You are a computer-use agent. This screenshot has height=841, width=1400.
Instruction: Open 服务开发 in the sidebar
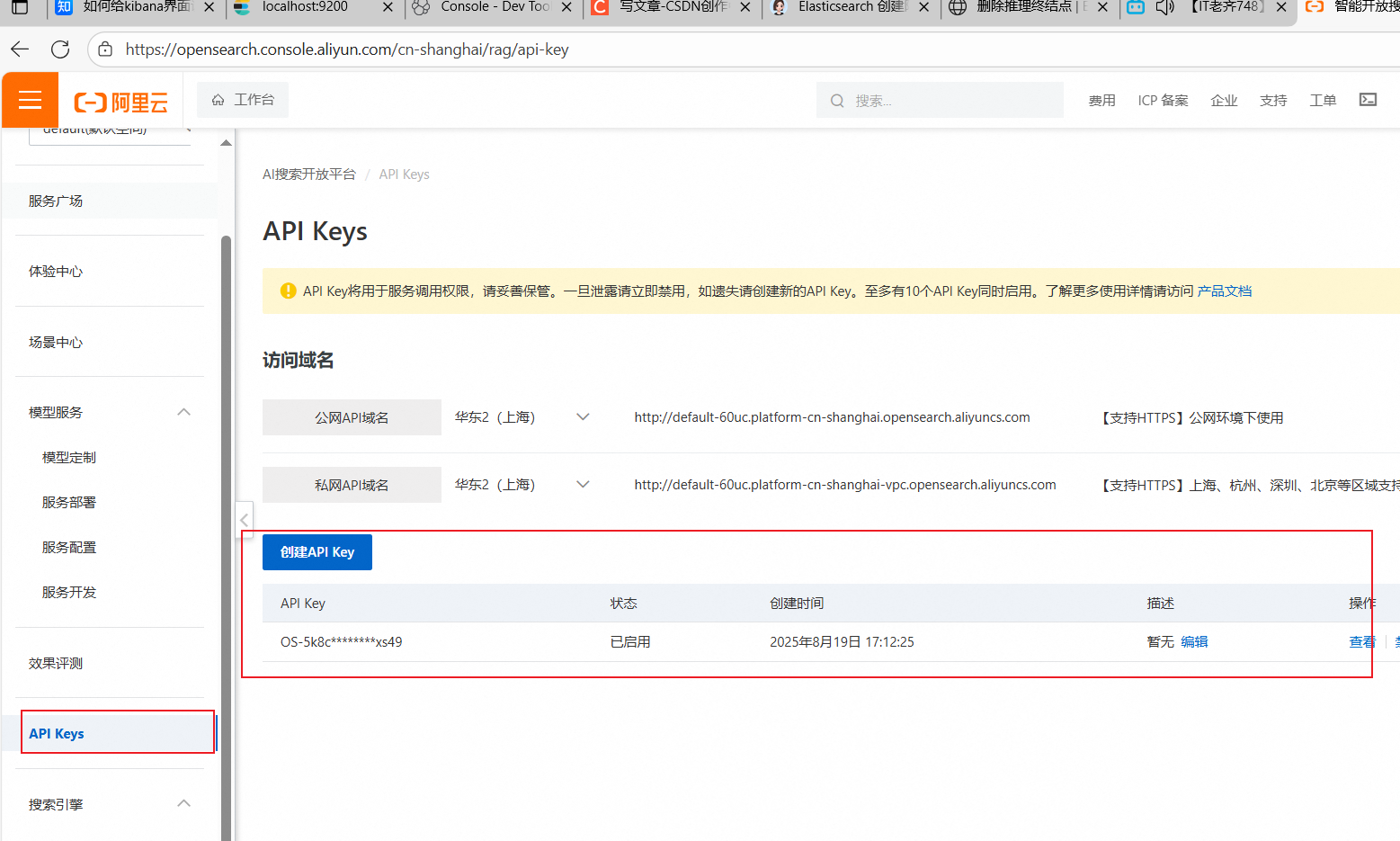tap(69, 593)
